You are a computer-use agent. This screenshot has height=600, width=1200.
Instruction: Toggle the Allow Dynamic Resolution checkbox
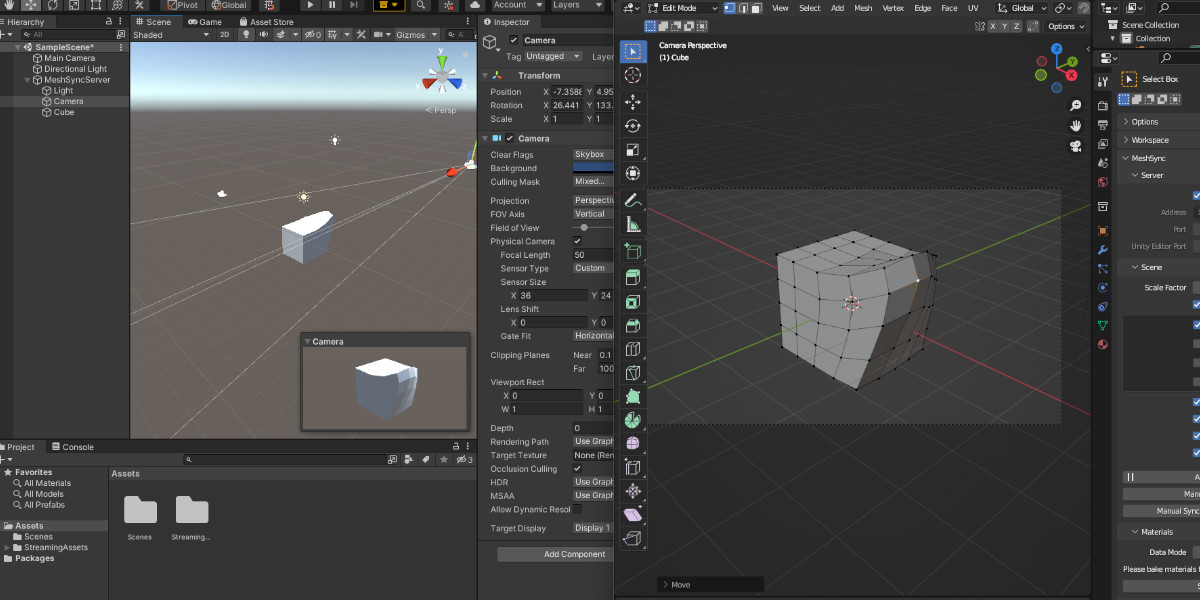(577, 509)
